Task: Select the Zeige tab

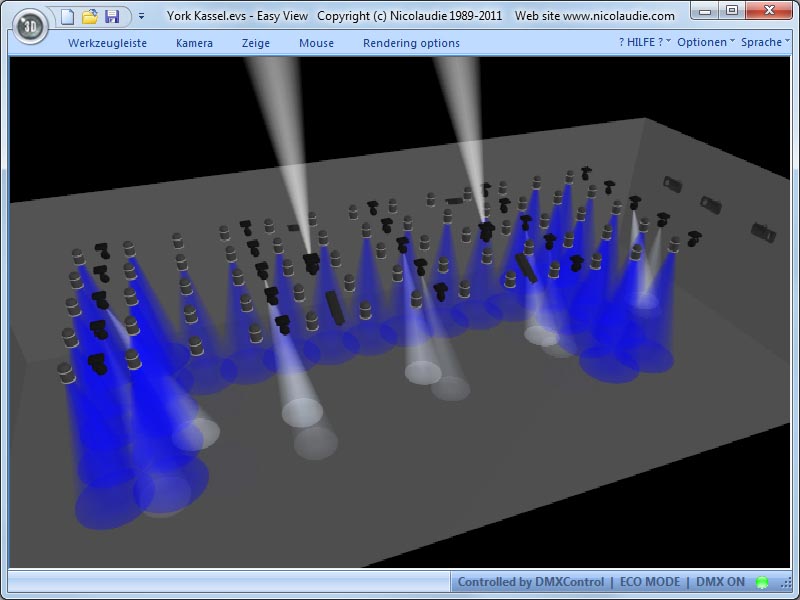Action: [x=256, y=43]
